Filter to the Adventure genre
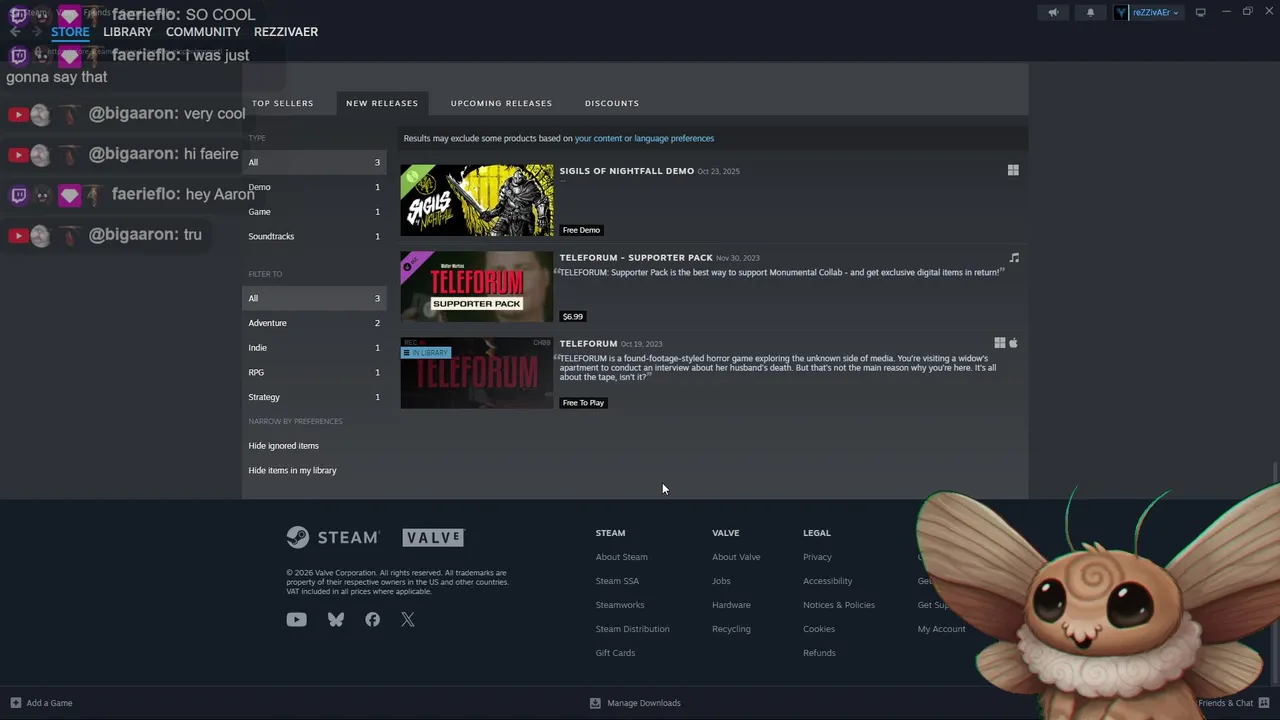 pyautogui.click(x=314, y=323)
